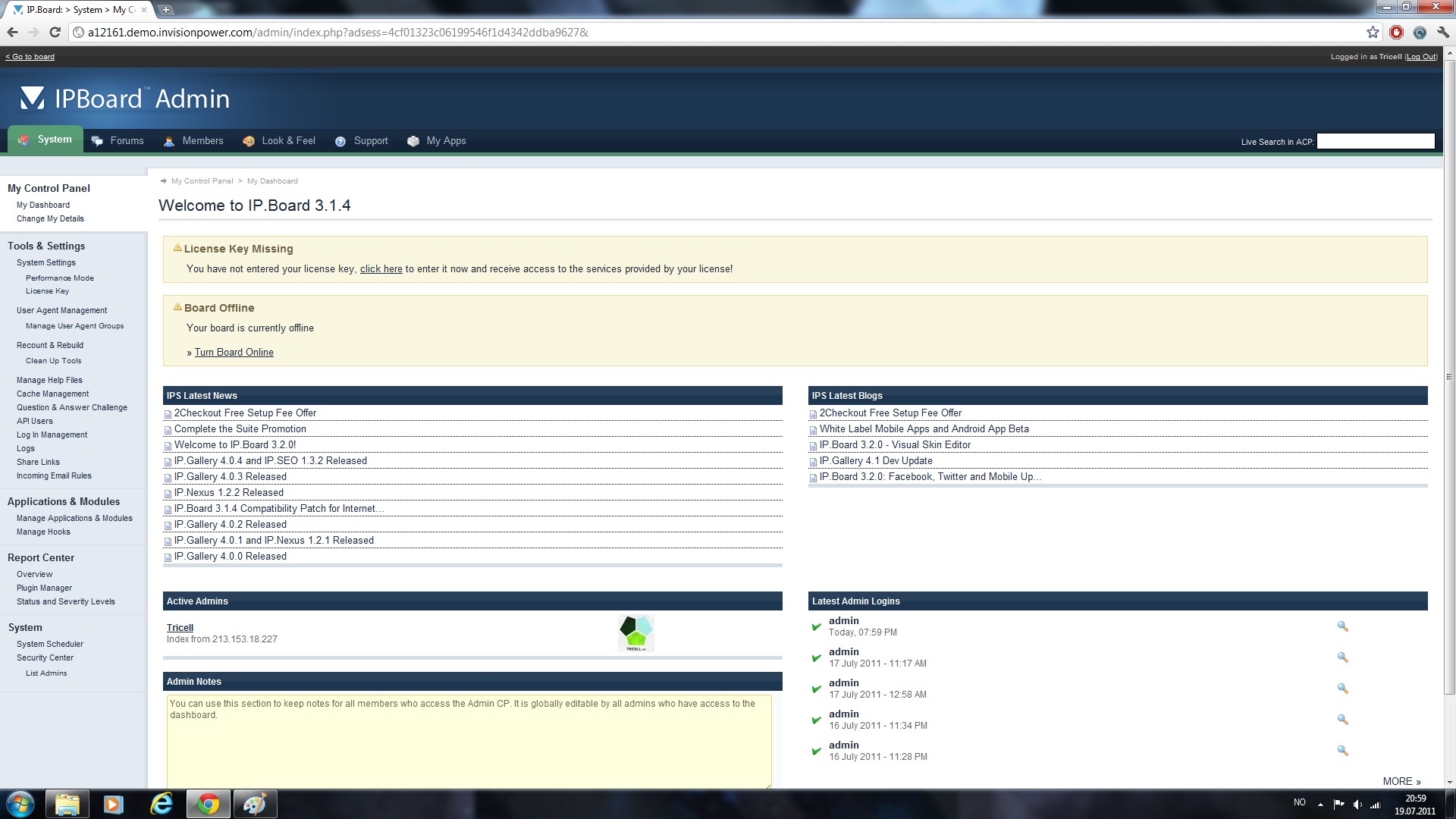1456x819 pixels.
Task: Open Manage Help Files sidebar item
Action: (49, 380)
